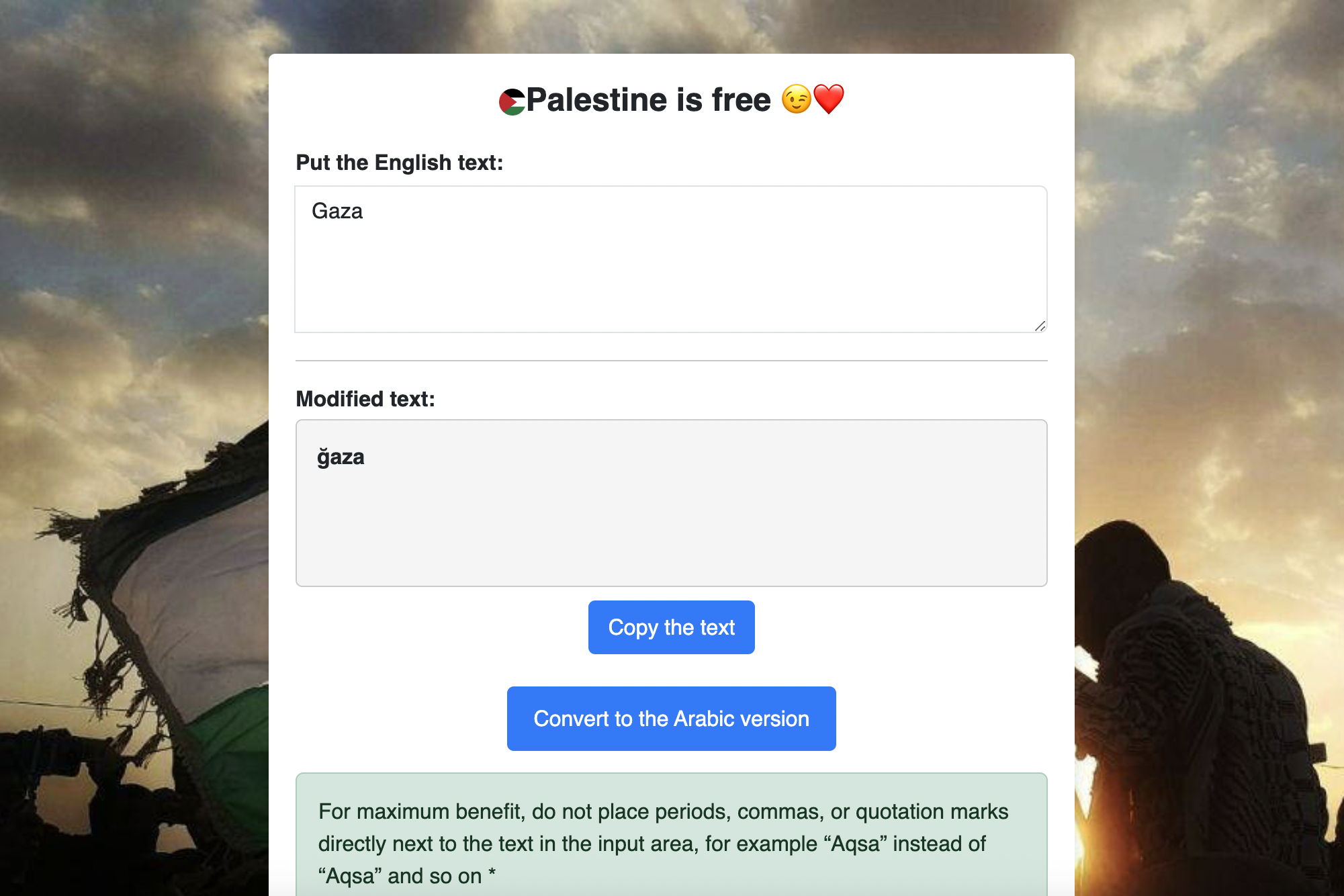Click the horizontal divider under the input

(x=670, y=361)
